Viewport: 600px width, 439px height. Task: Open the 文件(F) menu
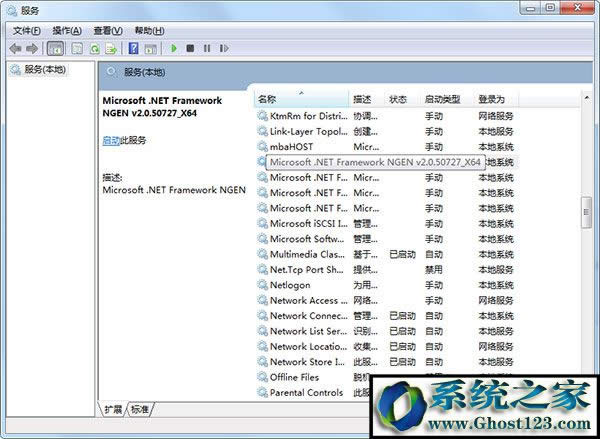[x=26, y=30]
